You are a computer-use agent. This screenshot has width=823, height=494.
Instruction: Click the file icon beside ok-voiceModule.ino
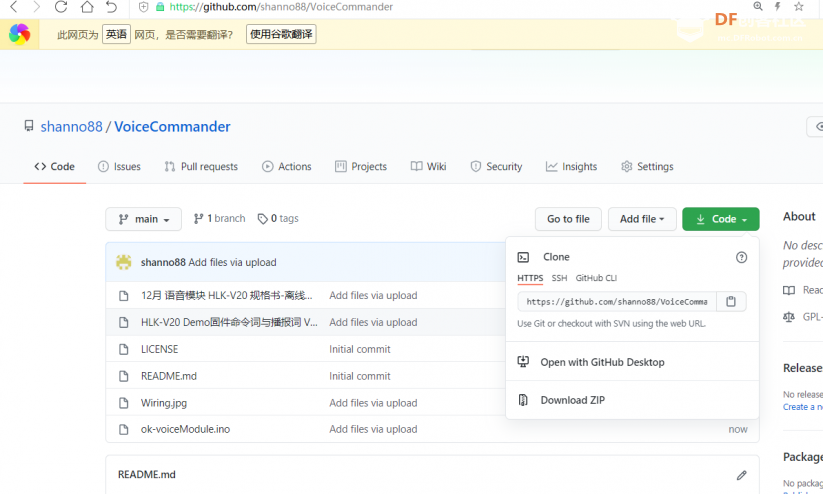[x=124, y=429]
